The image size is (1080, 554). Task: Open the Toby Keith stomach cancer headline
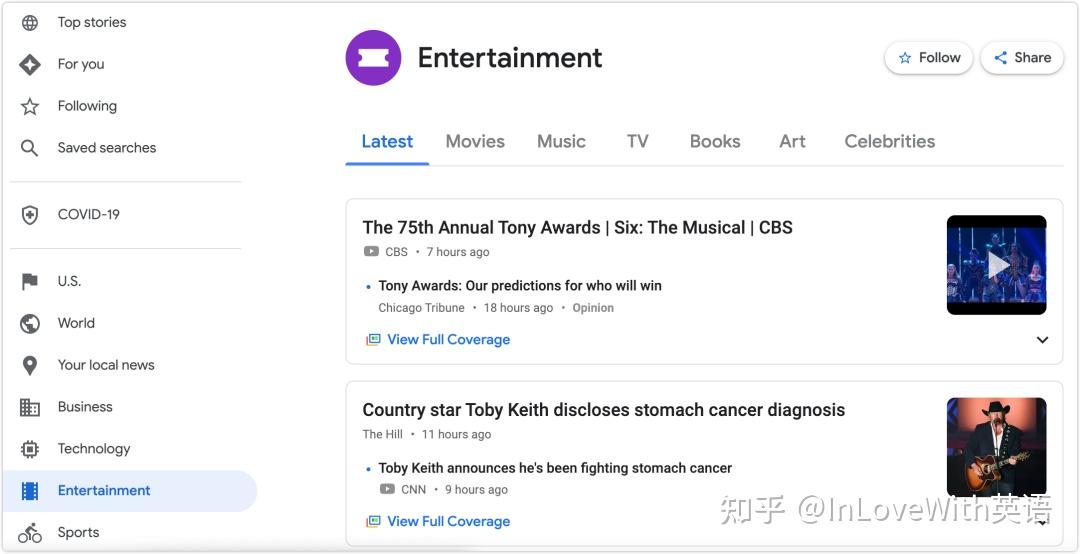(603, 410)
